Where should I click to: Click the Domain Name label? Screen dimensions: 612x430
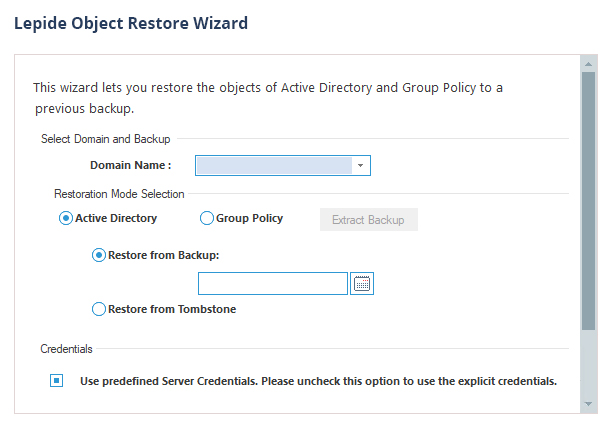point(130,165)
